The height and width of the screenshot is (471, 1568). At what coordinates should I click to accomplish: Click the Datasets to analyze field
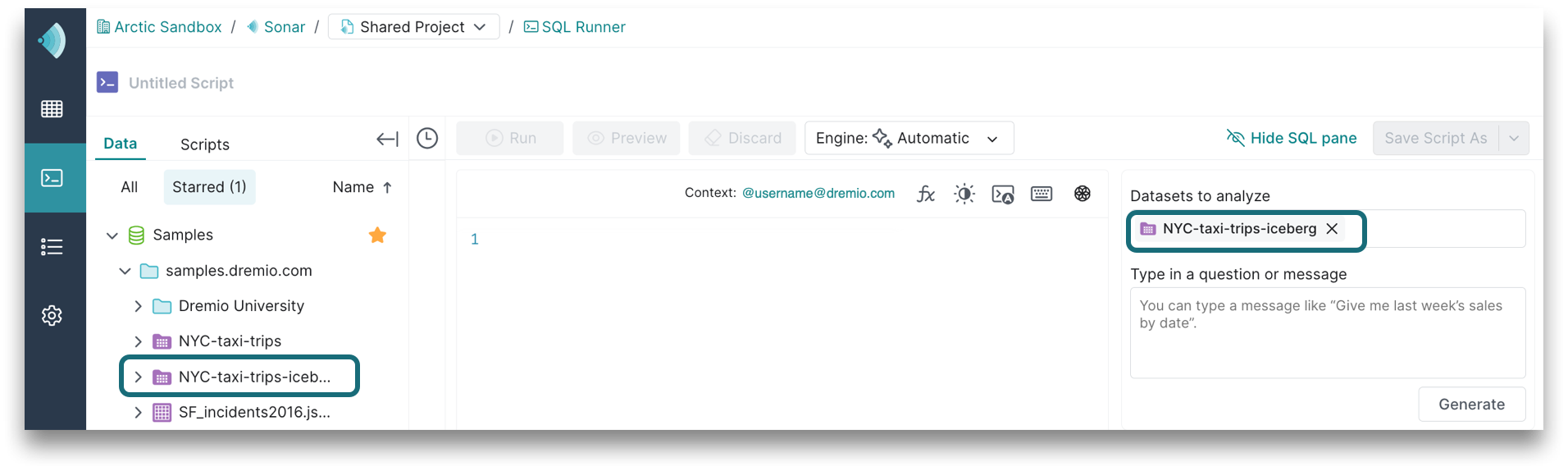click(x=1328, y=229)
